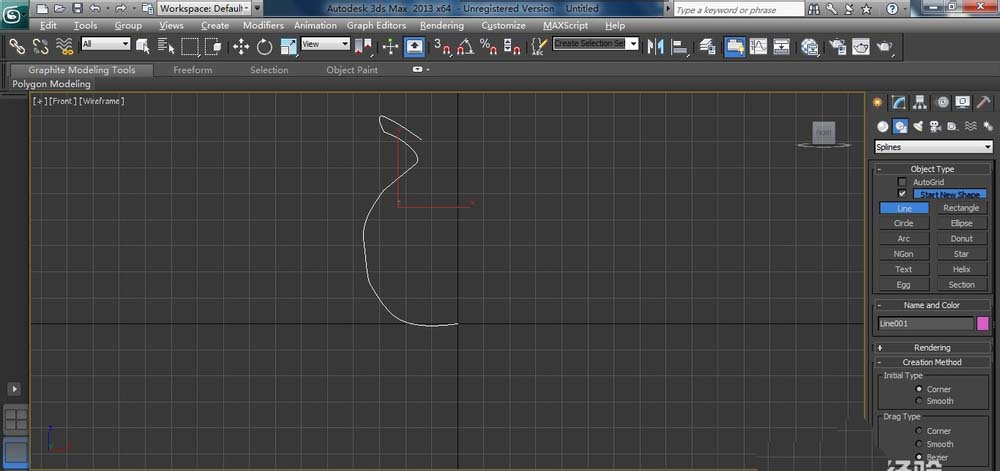Select Corner under Initial Type
The image size is (1000, 471).
pos(919,389)
